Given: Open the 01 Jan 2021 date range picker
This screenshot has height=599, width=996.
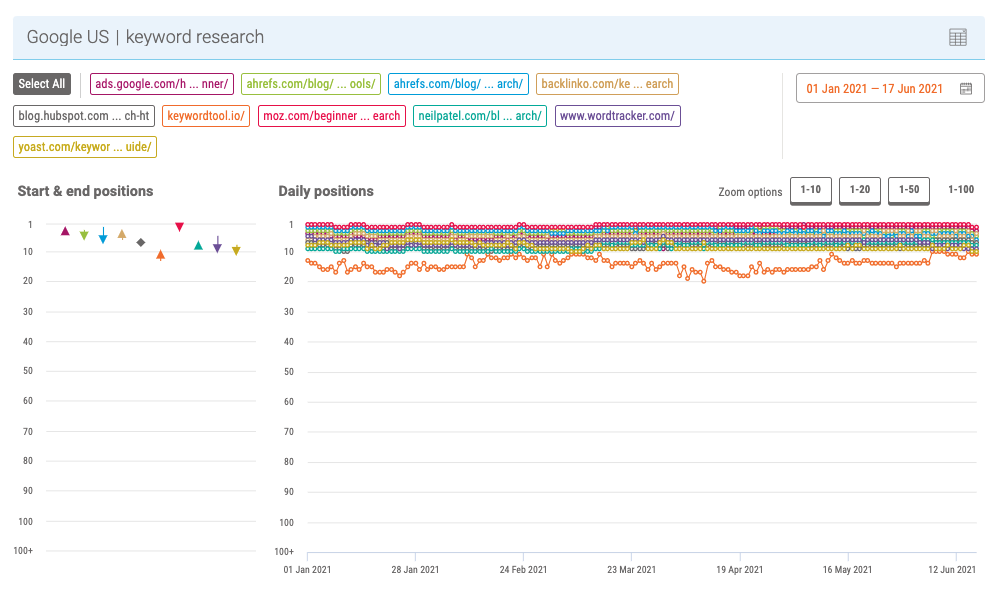Looking at the screenshot, I should click(x=875, y=89).
